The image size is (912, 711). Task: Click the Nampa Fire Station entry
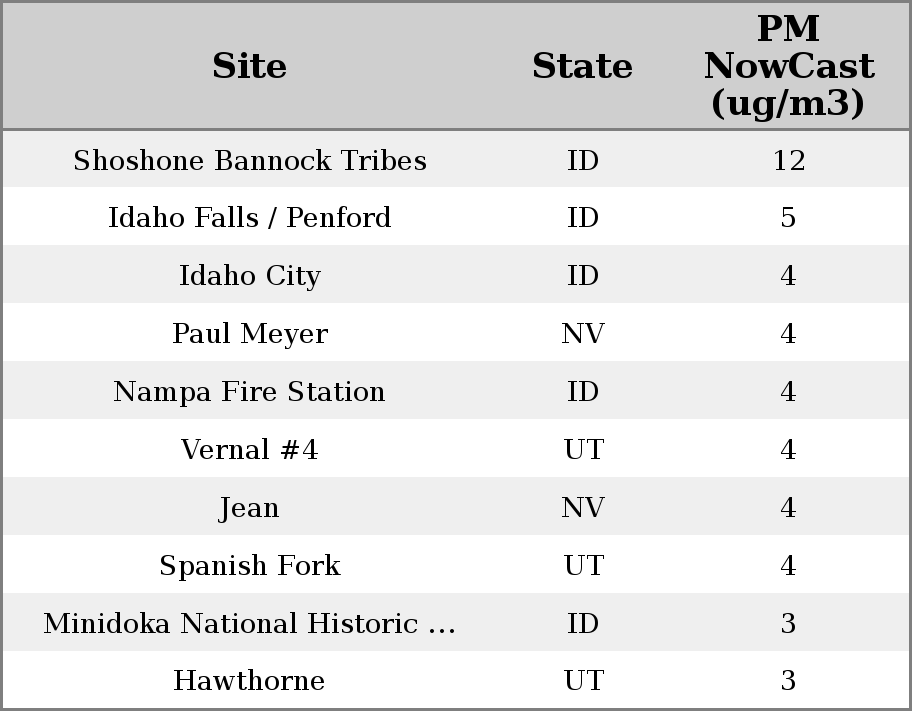[x=249, y=392]
